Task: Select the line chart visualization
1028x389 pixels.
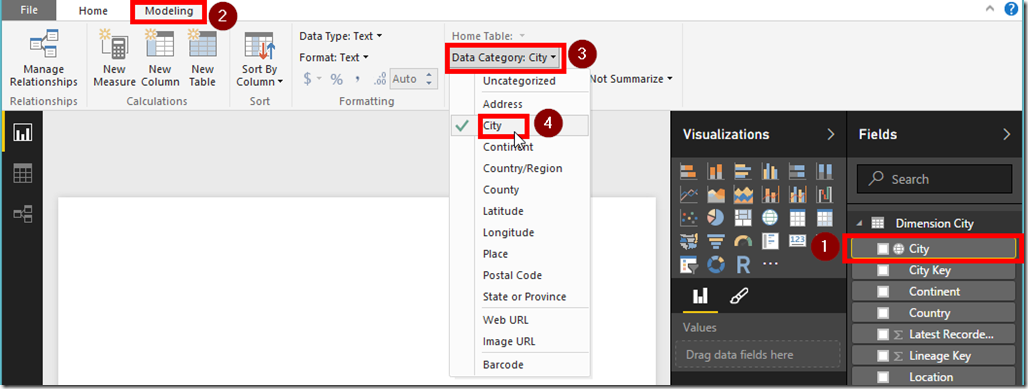Action: pyautogui.click(x=688, y=195)
